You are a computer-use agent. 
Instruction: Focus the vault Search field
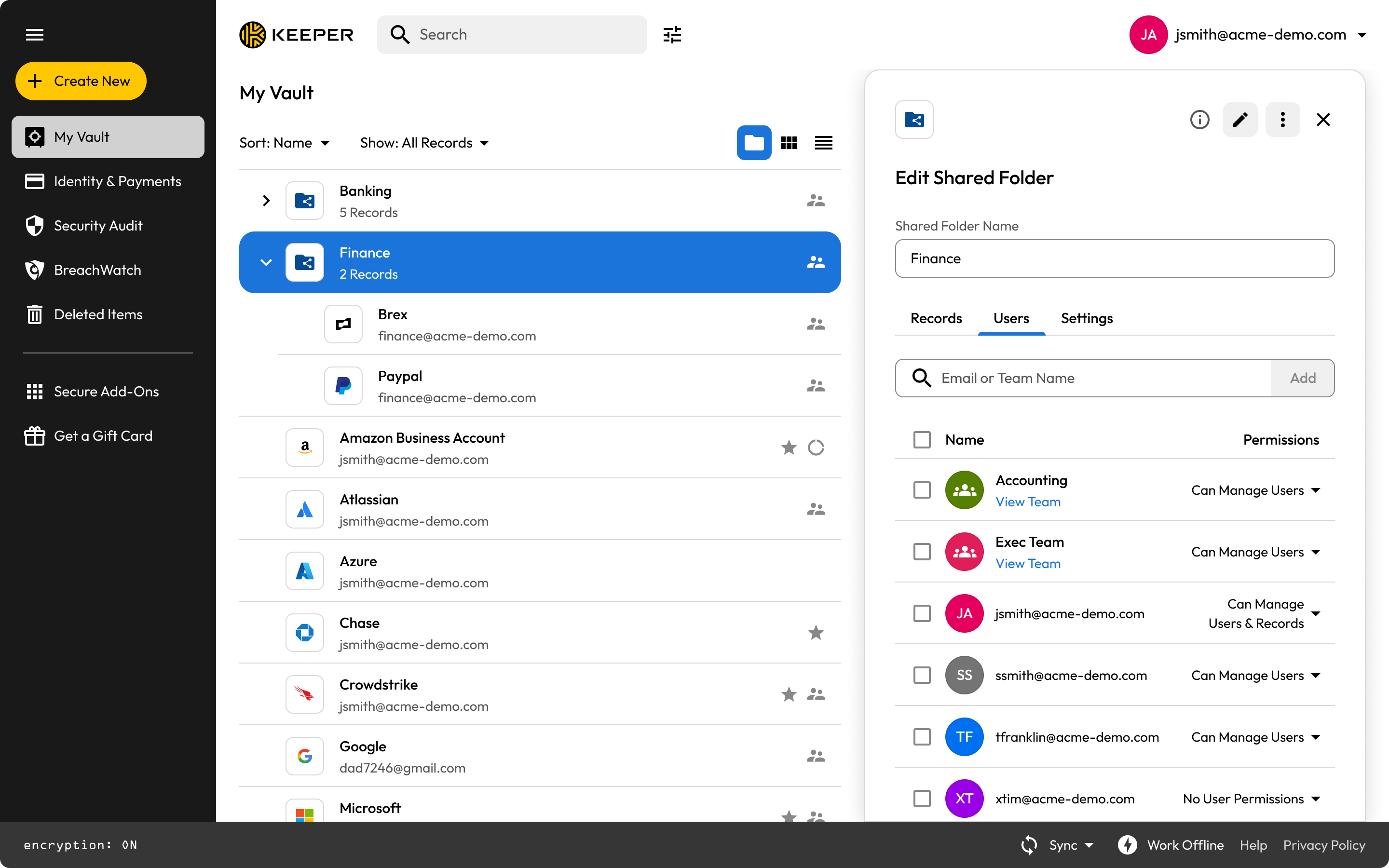click(x=511, y=34)
